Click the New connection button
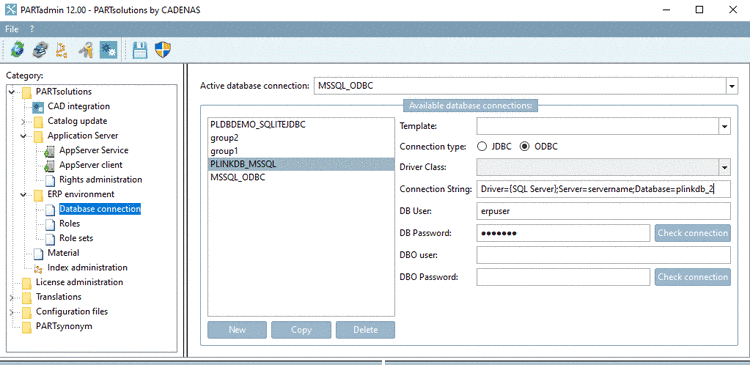This screenshot has height=365, width=750. click(x=237, y=330)
